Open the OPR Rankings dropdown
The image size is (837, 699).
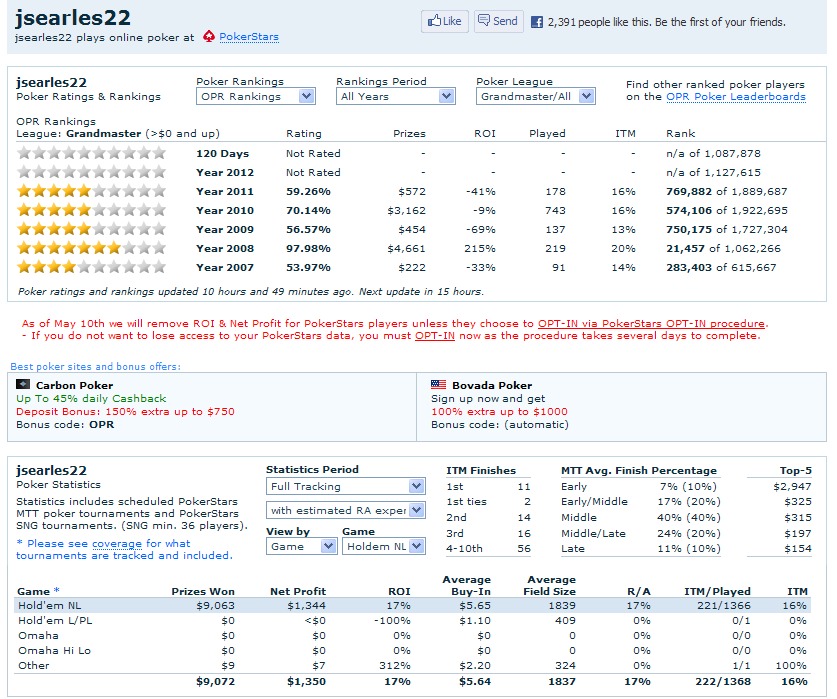click(255, 97)
